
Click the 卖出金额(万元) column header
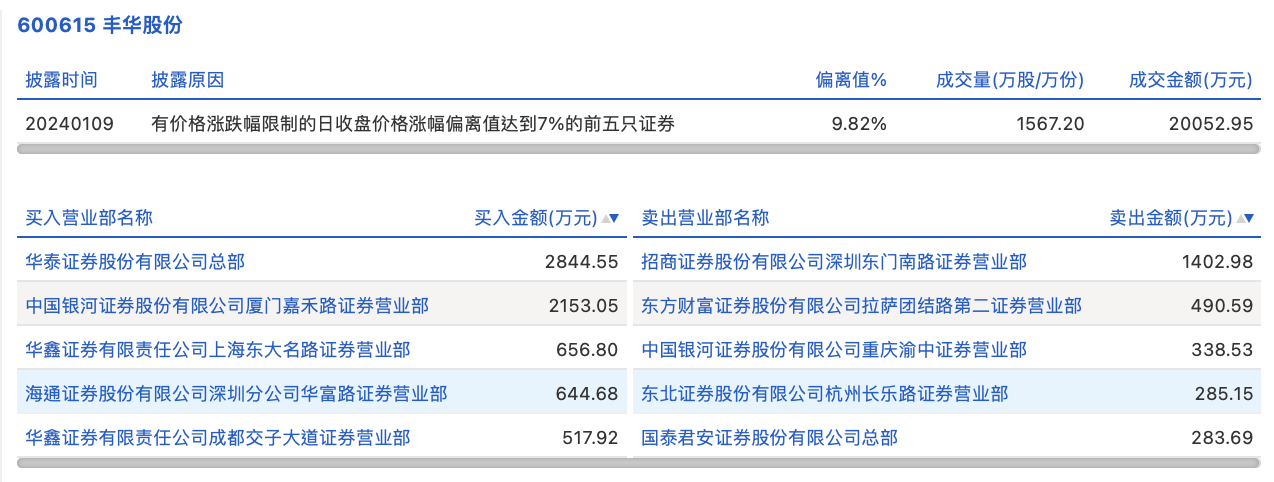1171,218
